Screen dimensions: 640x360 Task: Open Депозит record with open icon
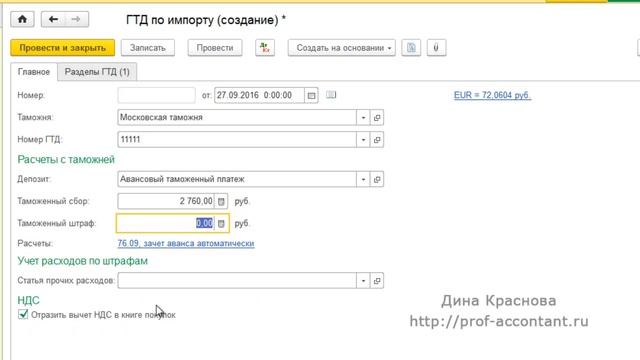pyautogui.click(x=377, y=179)
